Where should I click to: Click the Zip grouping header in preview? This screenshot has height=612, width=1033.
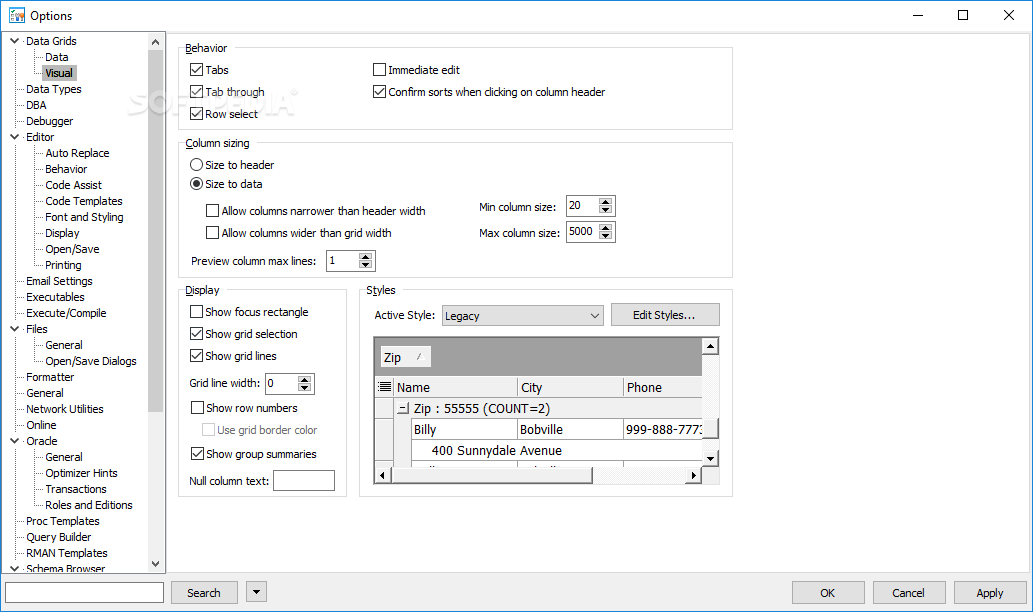click(406, 357)
